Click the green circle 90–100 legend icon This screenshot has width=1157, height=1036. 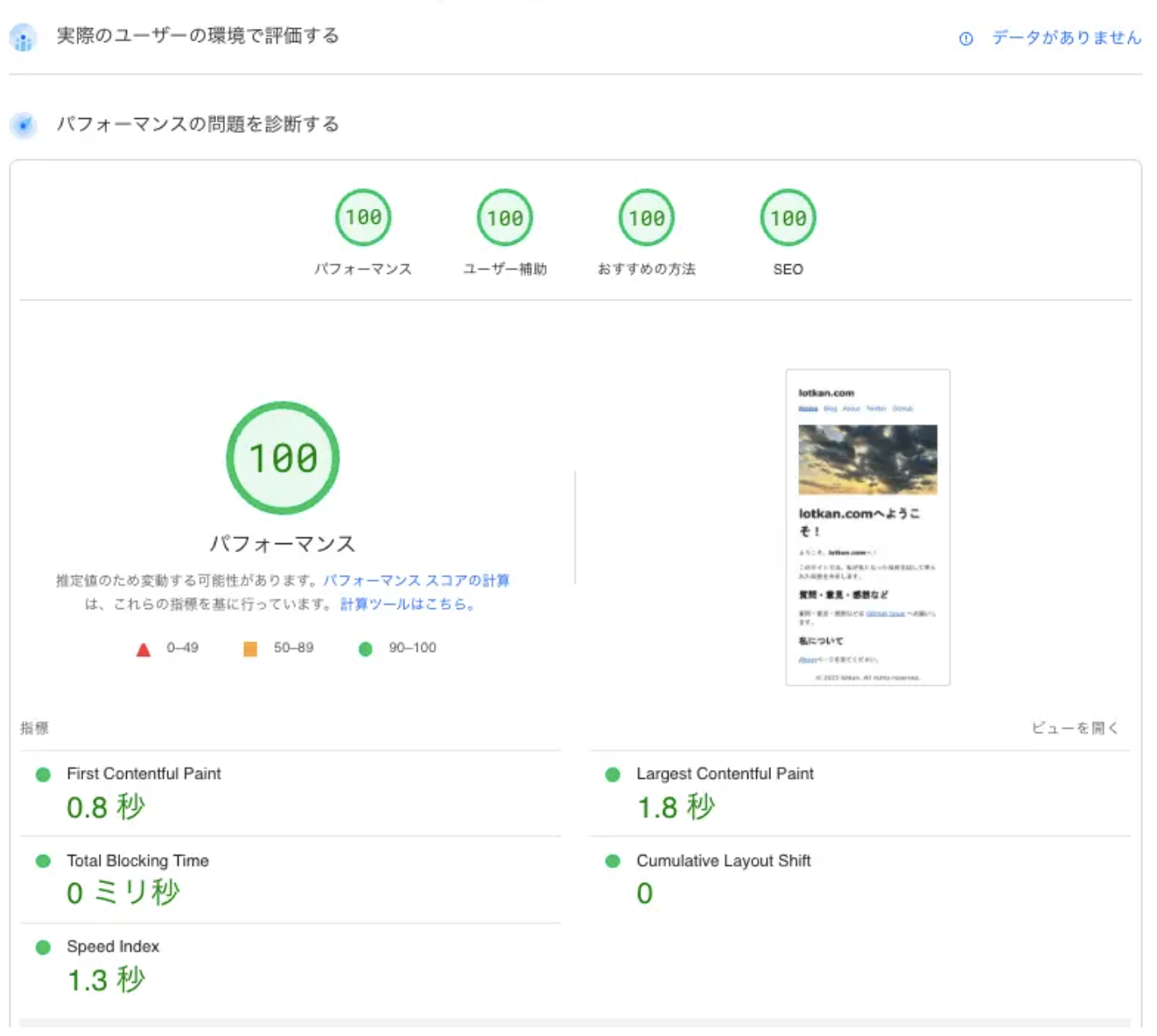click(366, 648)
